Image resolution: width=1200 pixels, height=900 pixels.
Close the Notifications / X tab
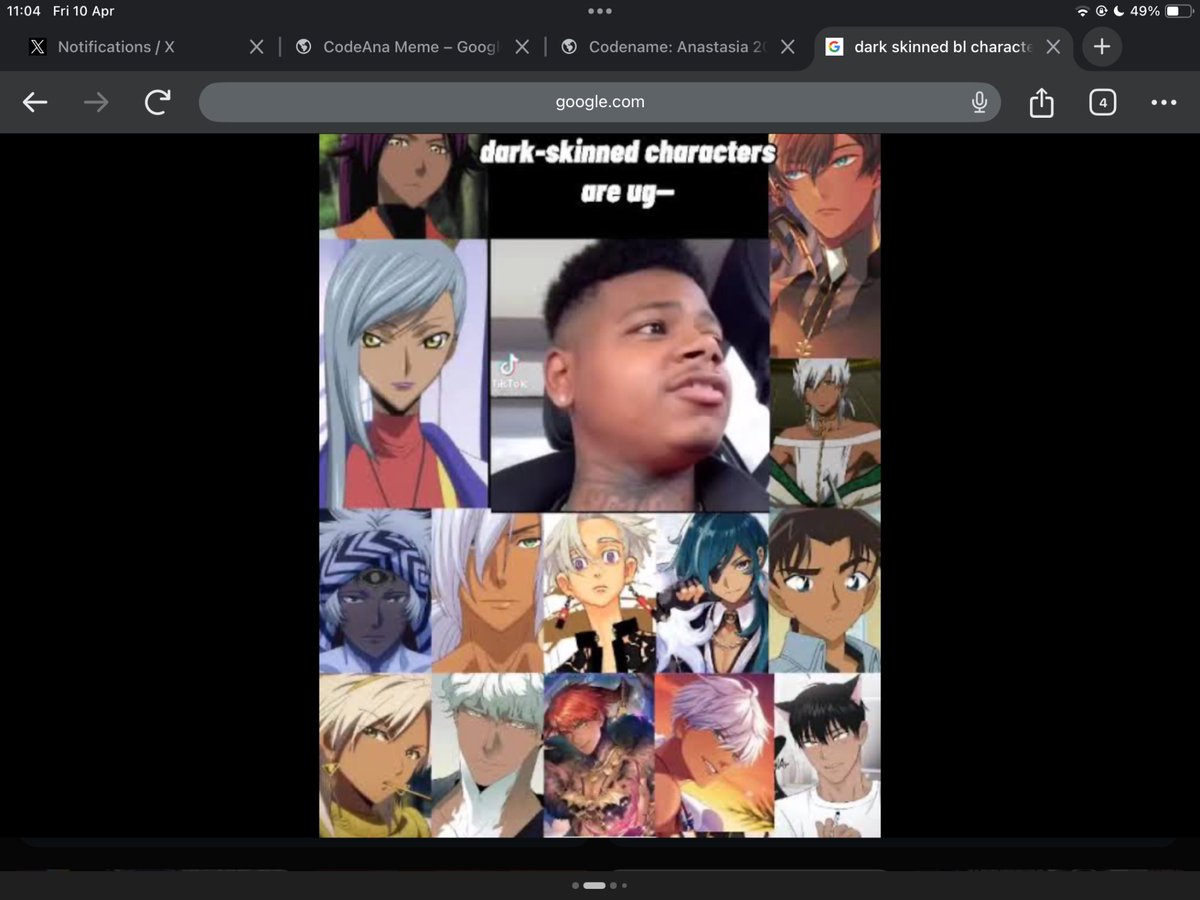click(256, 47)
